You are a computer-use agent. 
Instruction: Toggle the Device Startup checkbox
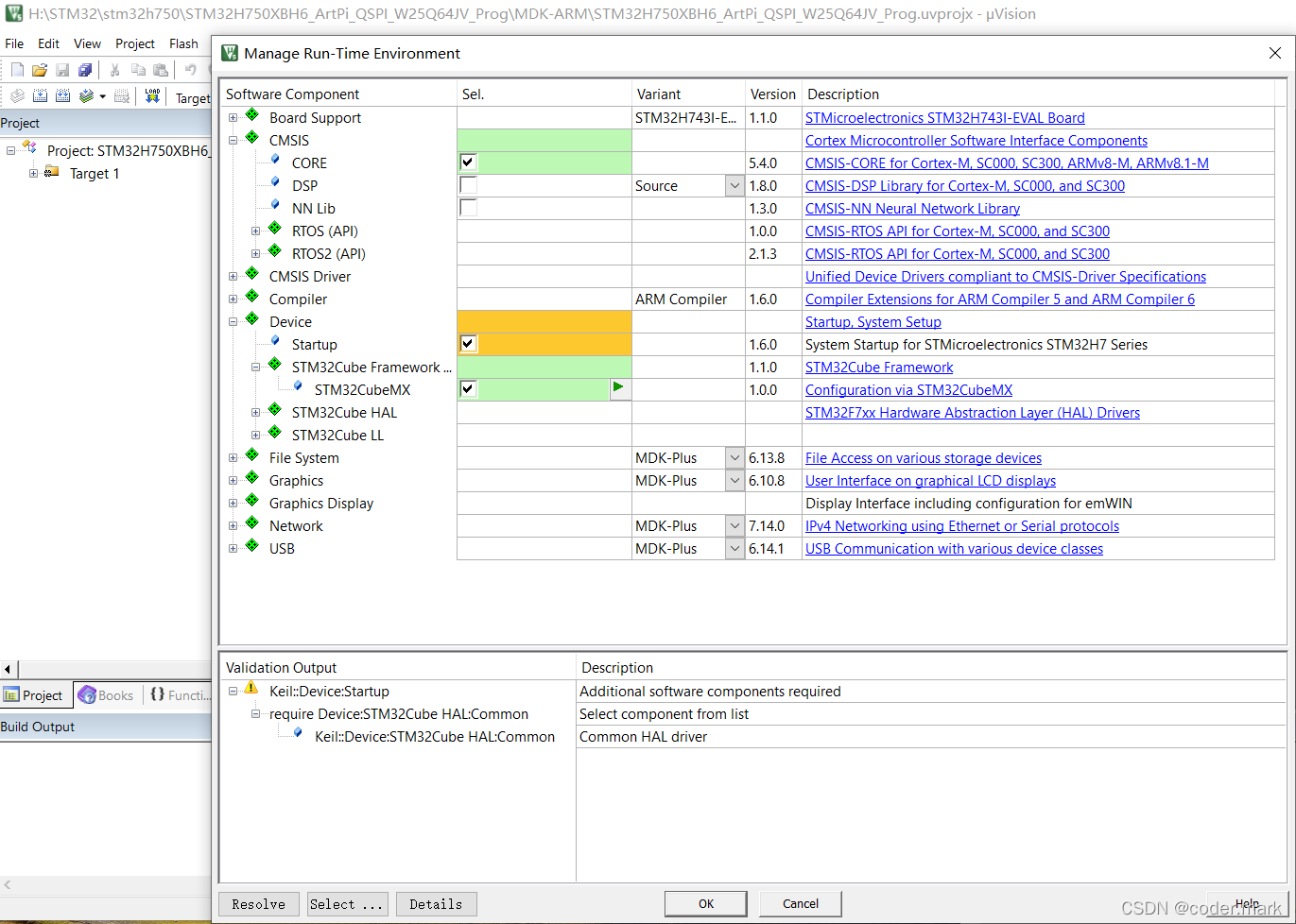pyautogui.click(x=468, y=344)
